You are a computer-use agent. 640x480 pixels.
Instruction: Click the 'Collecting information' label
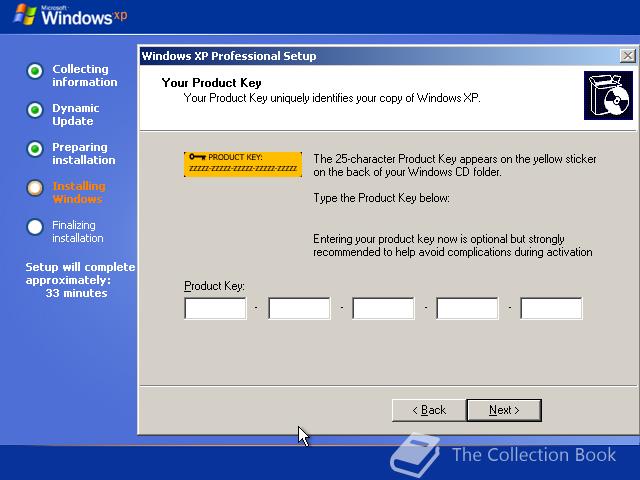pyautogui.click(x=84, y=76)
